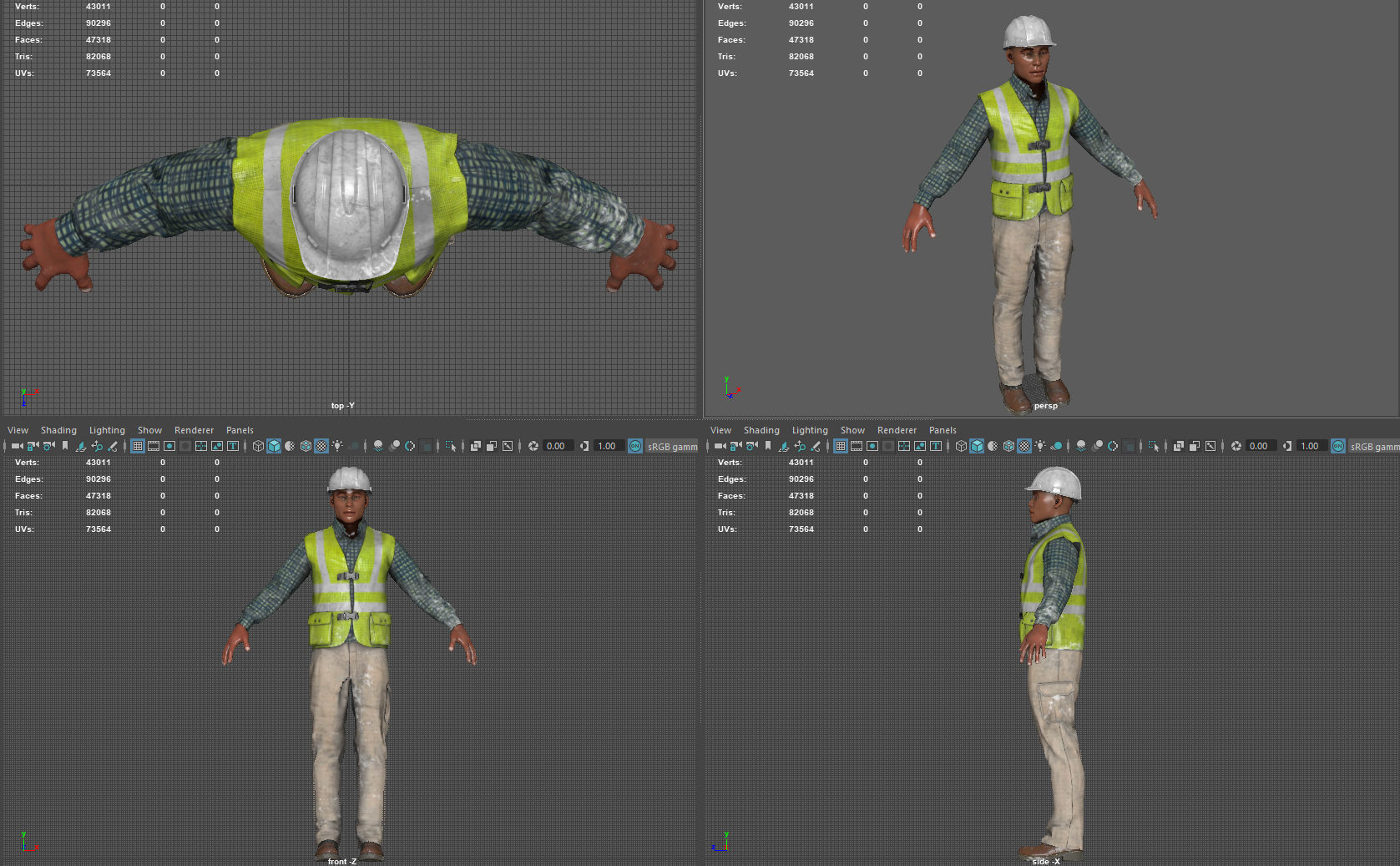
Task: Toggle Lock Camera icon in front panel toolbar
Action: pos(33,446)
